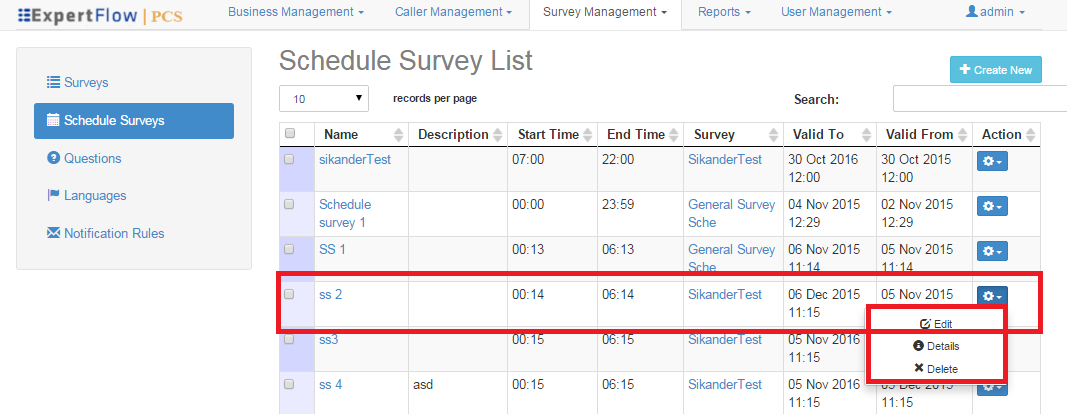Select Delete in the action menu
Viewport: 1067px width, 414px height.
pos(935,369)
